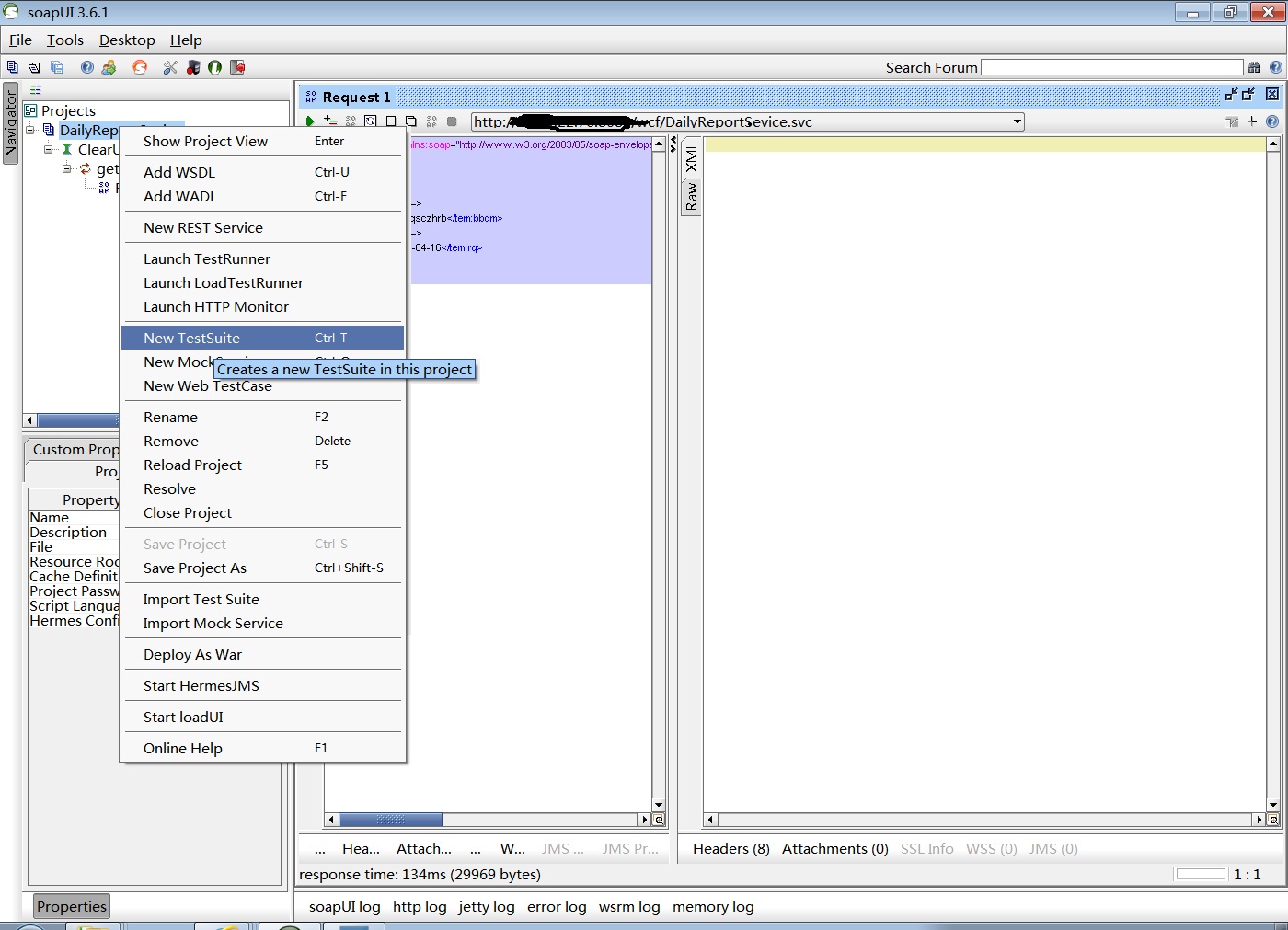Click the new soapUI project toolbar icon
Image resolution: width=1288 pixels, height=930 pixels.
(12, 67)
